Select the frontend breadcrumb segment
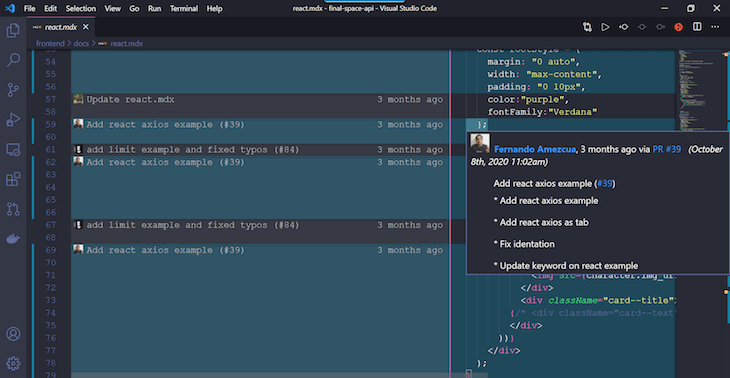This screenshot has height=378, width=730. pos(51,43)
